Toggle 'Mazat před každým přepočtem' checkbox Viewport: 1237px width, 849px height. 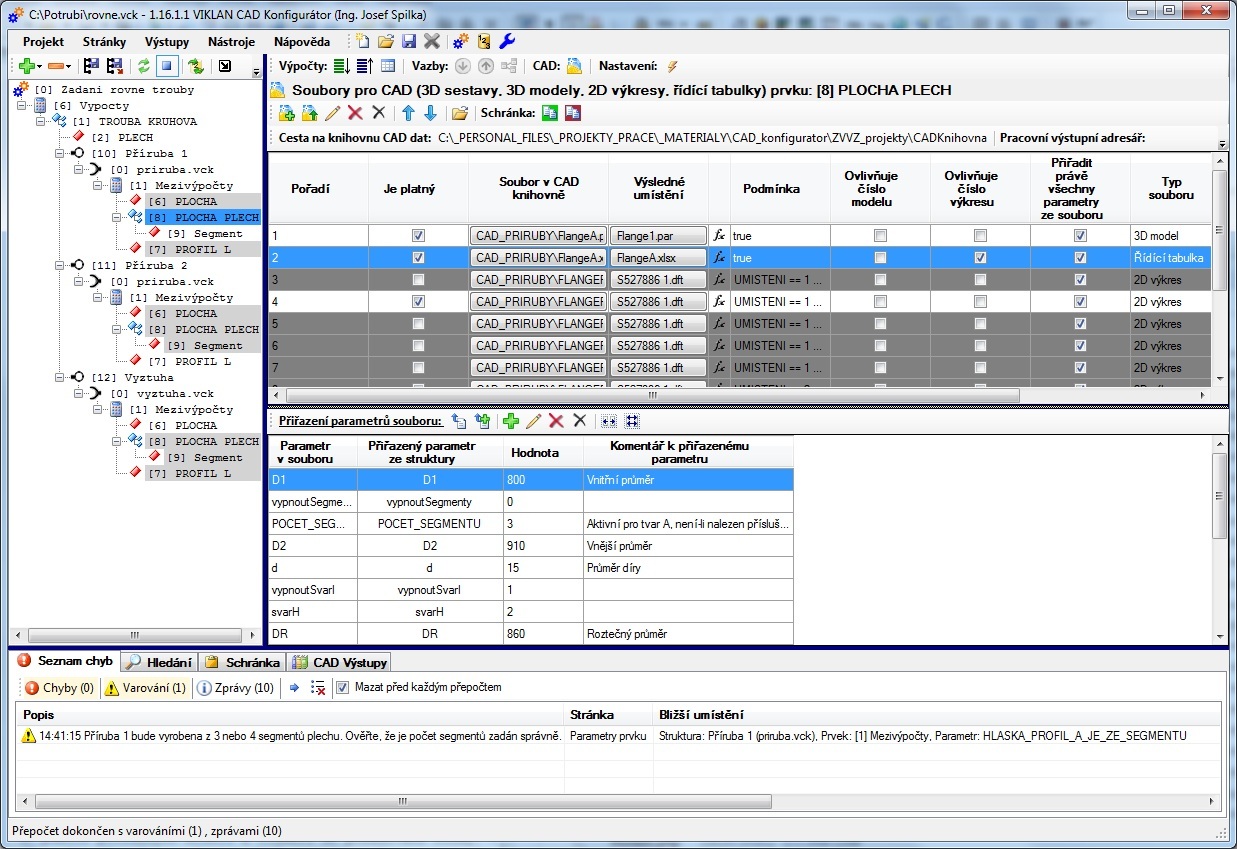click(343, 688)
